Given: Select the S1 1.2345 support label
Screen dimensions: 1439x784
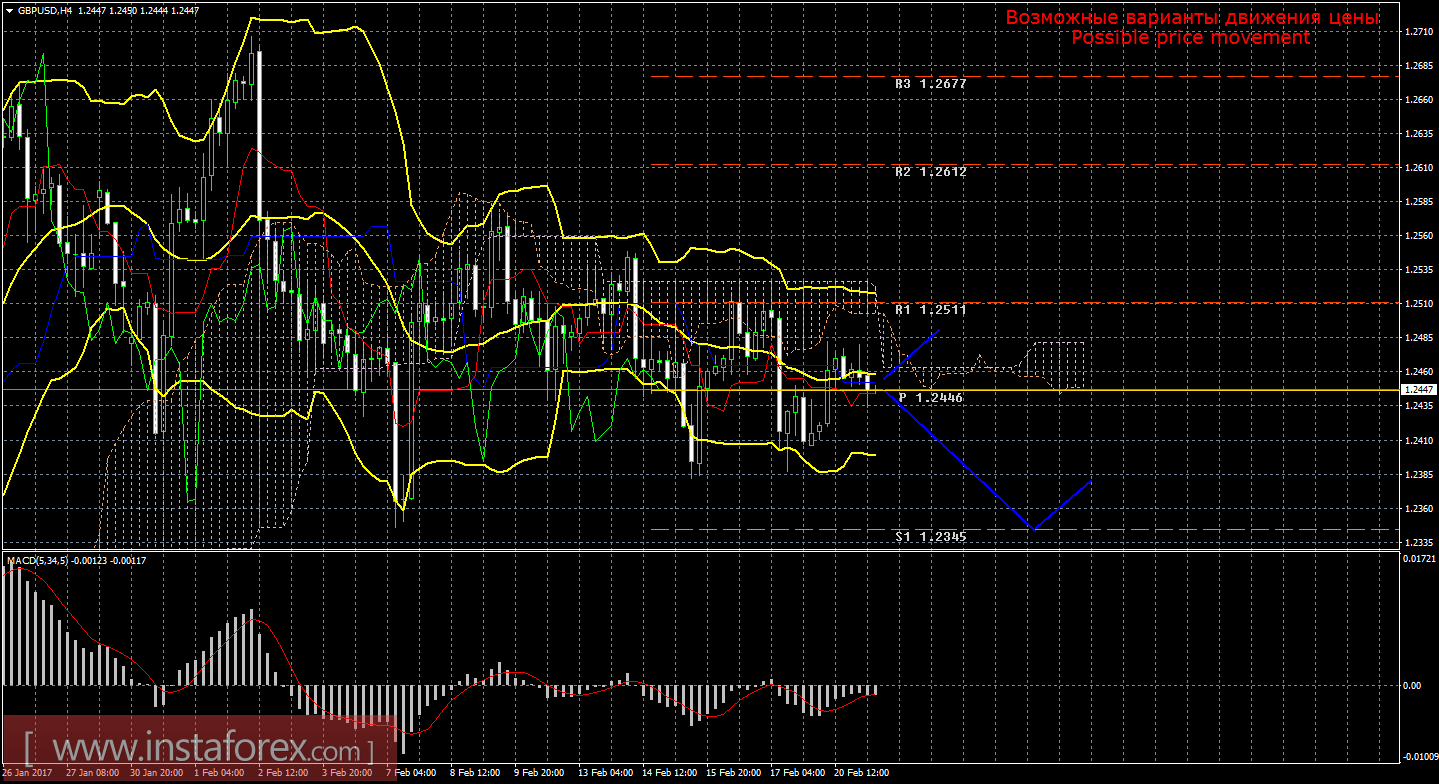Looking at the screenshot, I should (x=930, y=537).
